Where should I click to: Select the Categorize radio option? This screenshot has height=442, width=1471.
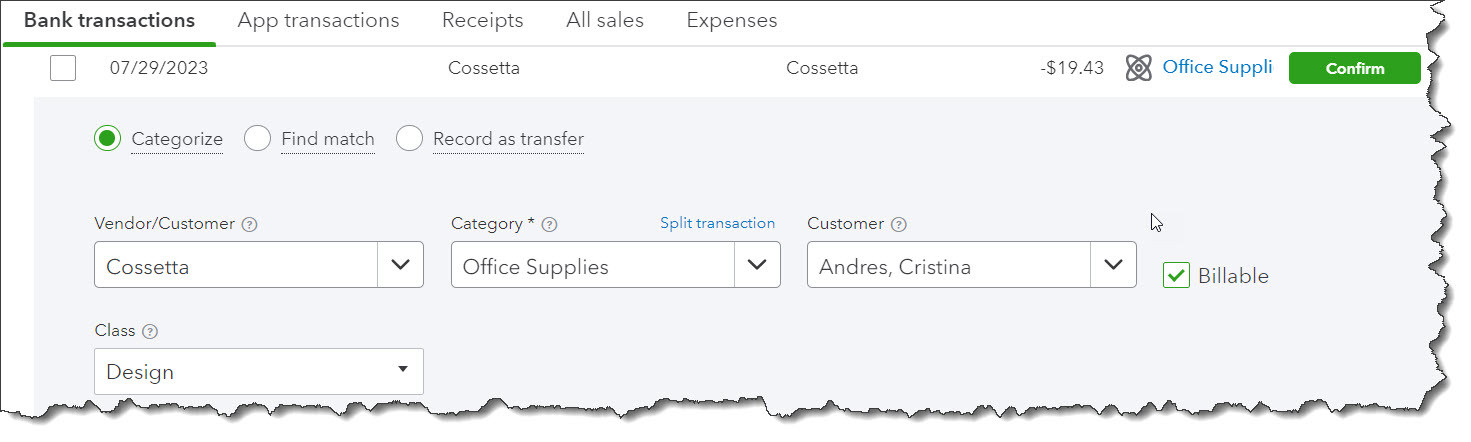coord(107,139)
